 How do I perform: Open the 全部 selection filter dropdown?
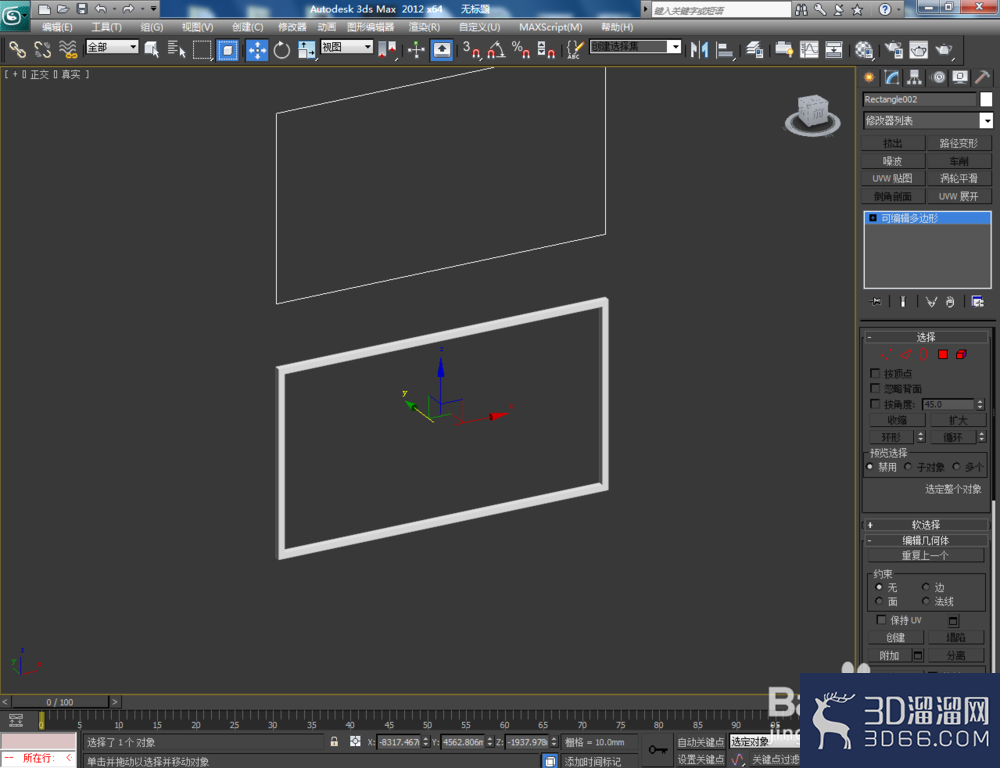pos(133,47)
